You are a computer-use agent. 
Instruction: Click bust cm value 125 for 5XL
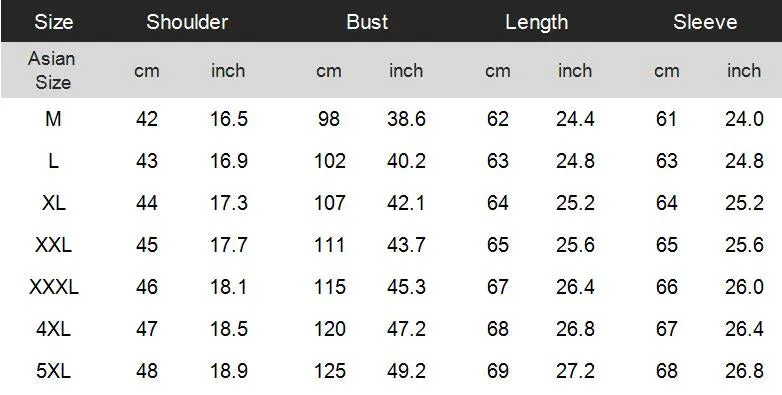(x=330, y=371)
